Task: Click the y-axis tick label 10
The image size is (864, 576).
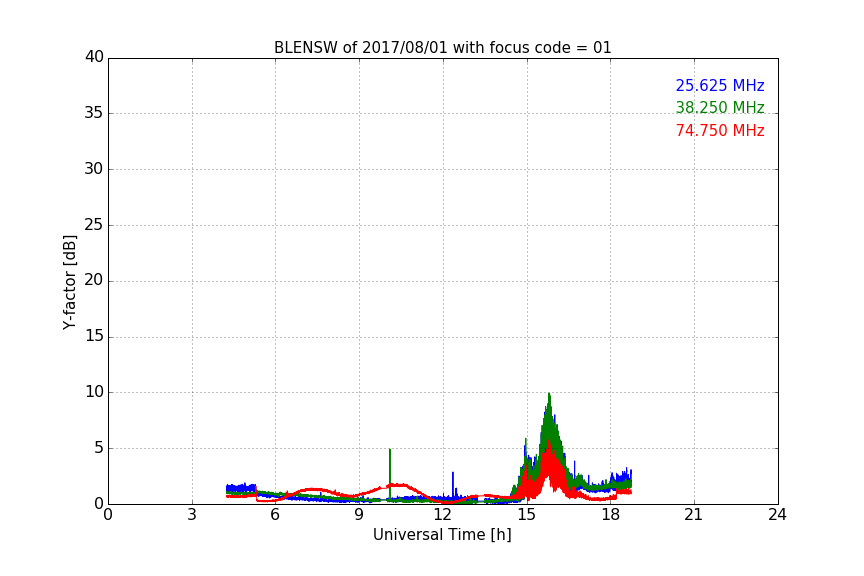Action: point(94,392)
